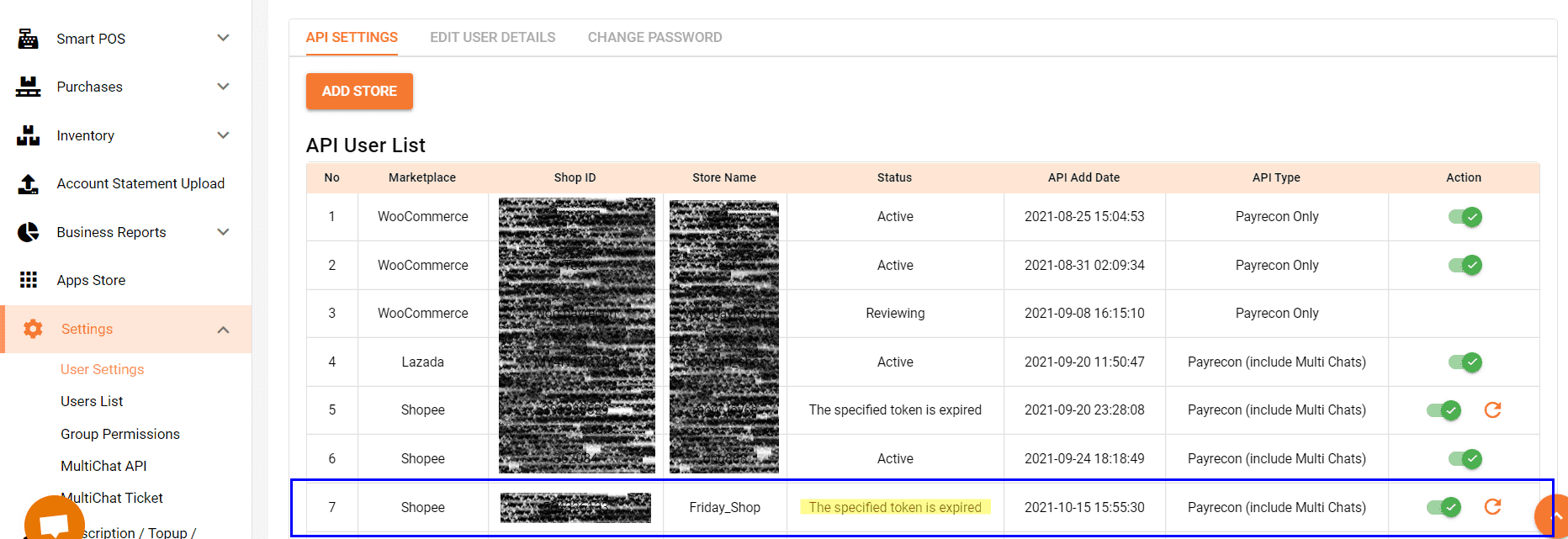1568x539 pixels.
Task: Click the Status column header
Action: [894, 177]
